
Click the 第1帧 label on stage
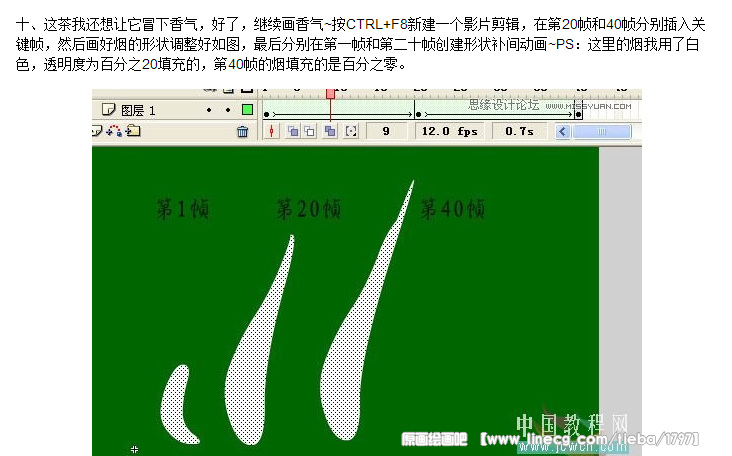click(183, 208)
